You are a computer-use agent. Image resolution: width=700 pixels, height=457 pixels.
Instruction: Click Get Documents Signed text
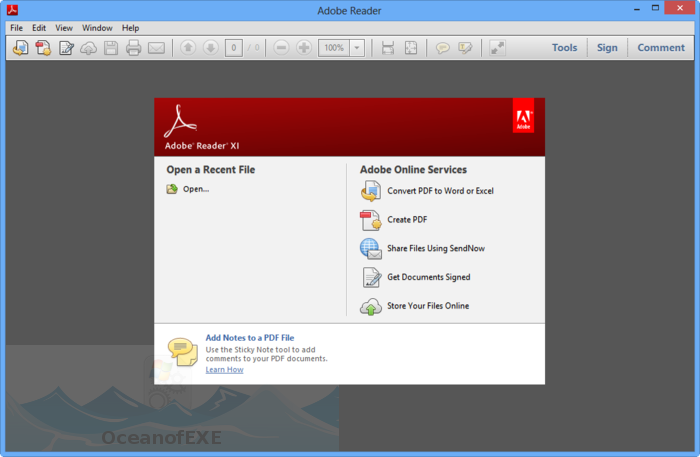[x=429, y=277]
